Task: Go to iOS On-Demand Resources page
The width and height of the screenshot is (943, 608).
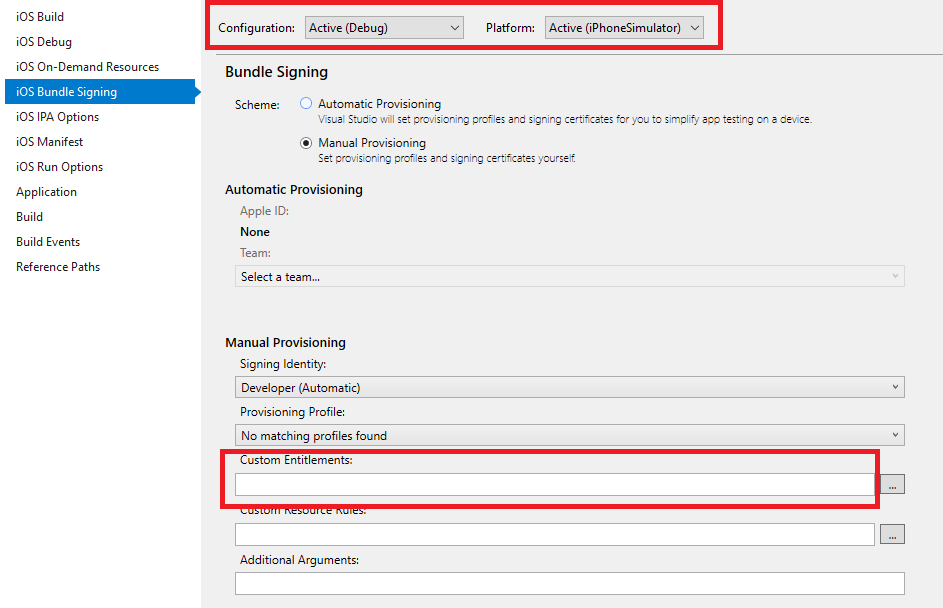Action: 87,67
